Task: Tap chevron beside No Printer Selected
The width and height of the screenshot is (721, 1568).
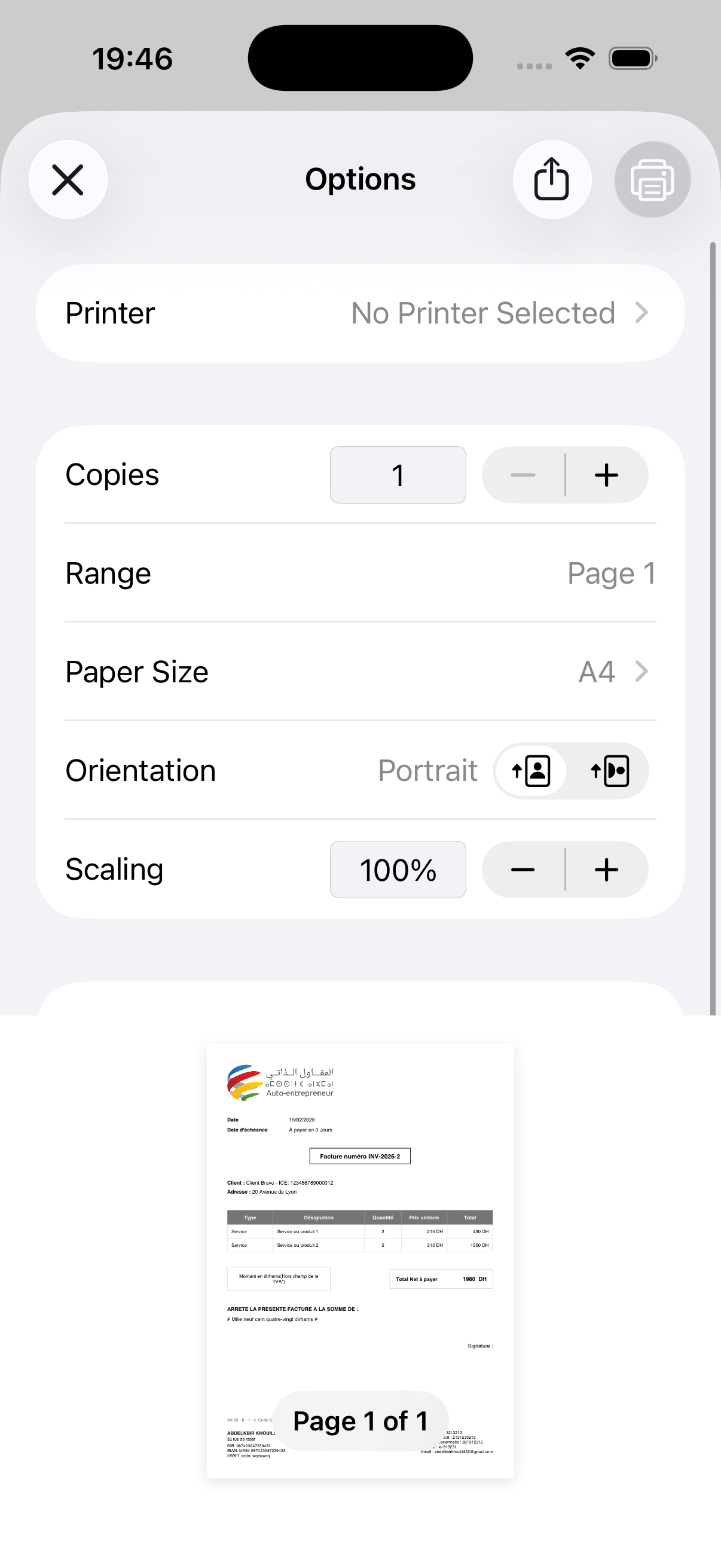Action: [x=641, y=313]
